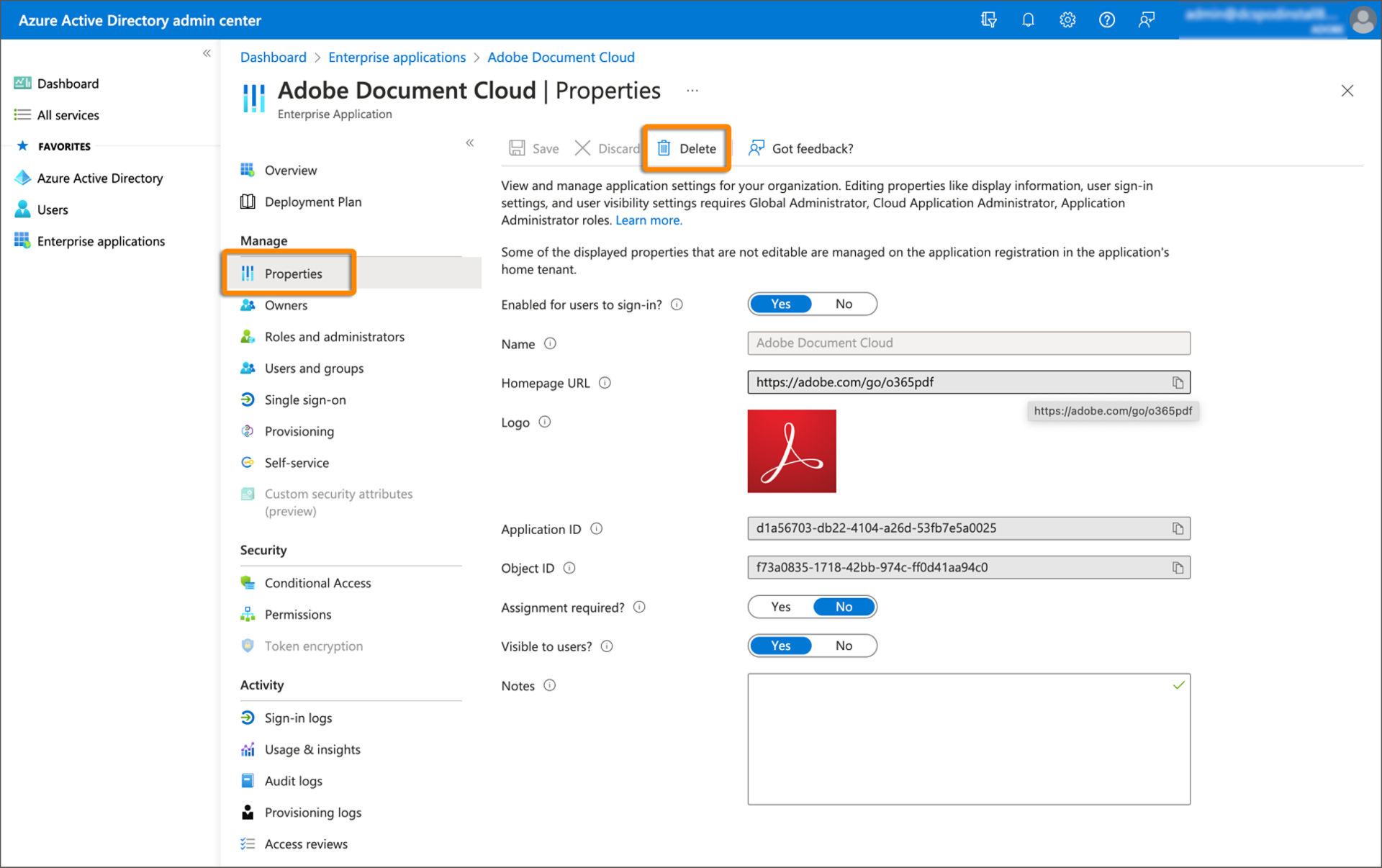Open the Overview section
Viewport: 1382px width, 868px height.
289,169
